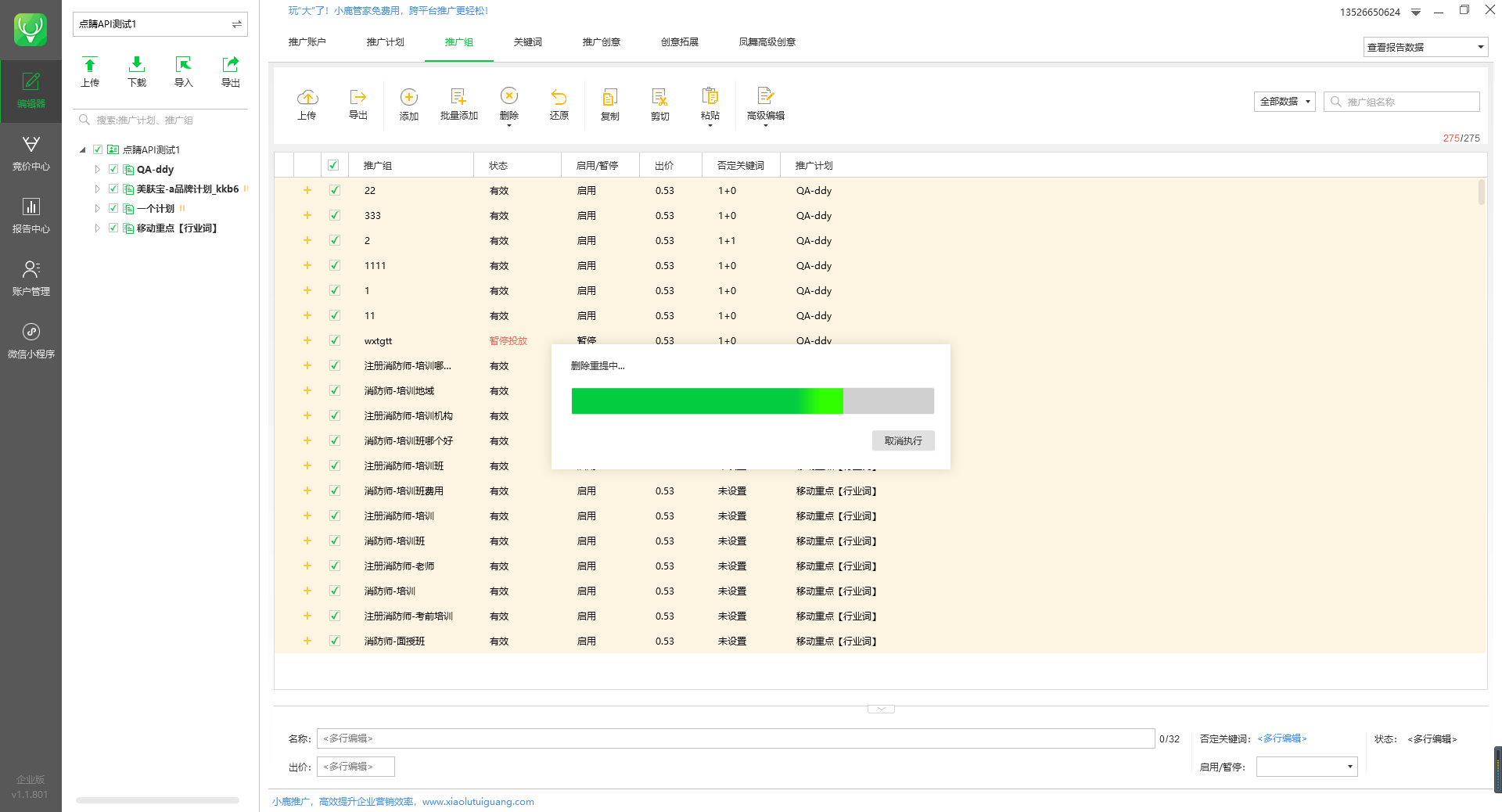
Task: Switch to the 推广计划 tab
Action: point(386,42)
